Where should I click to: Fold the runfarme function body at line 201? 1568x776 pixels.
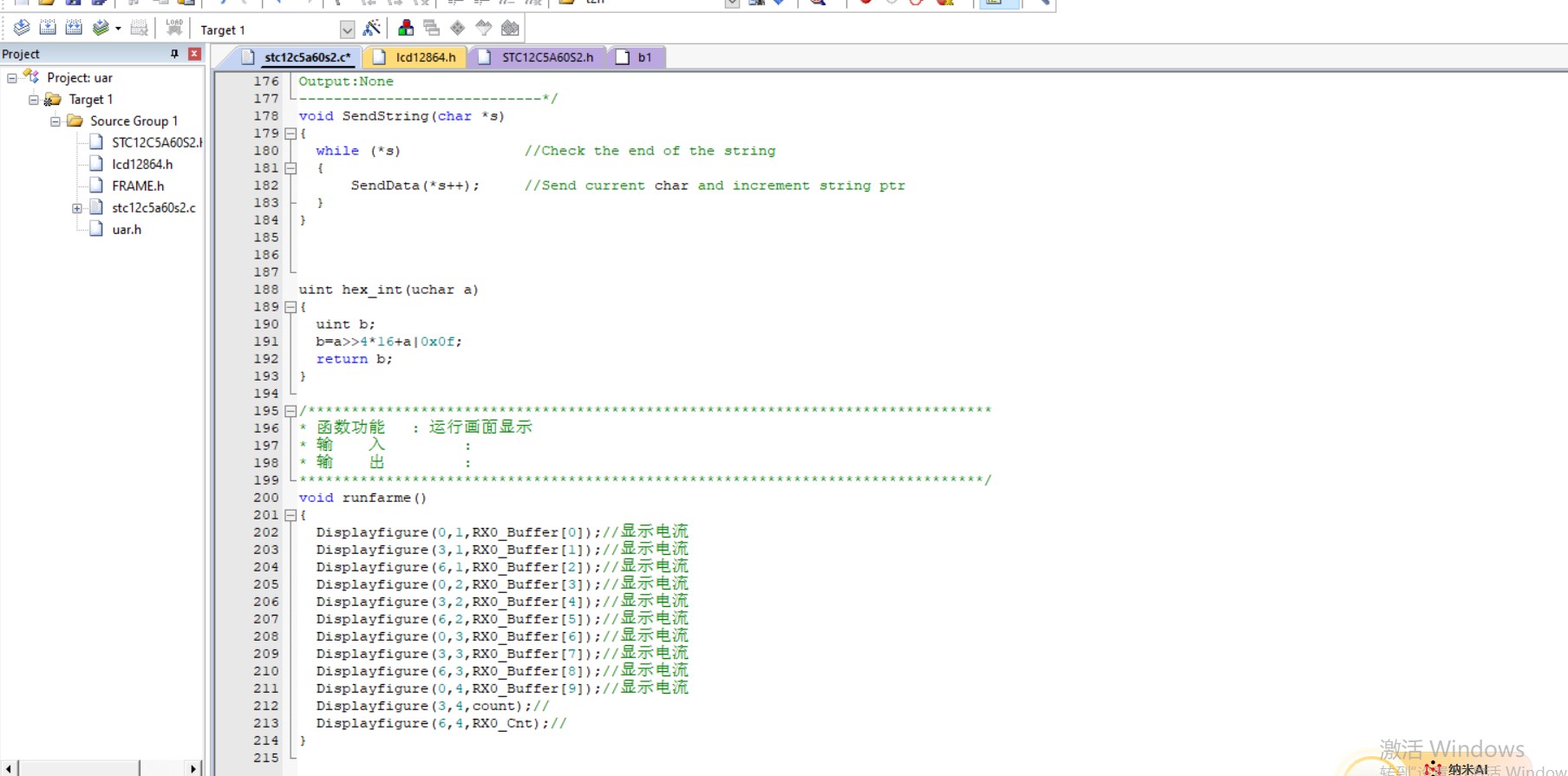291,515
